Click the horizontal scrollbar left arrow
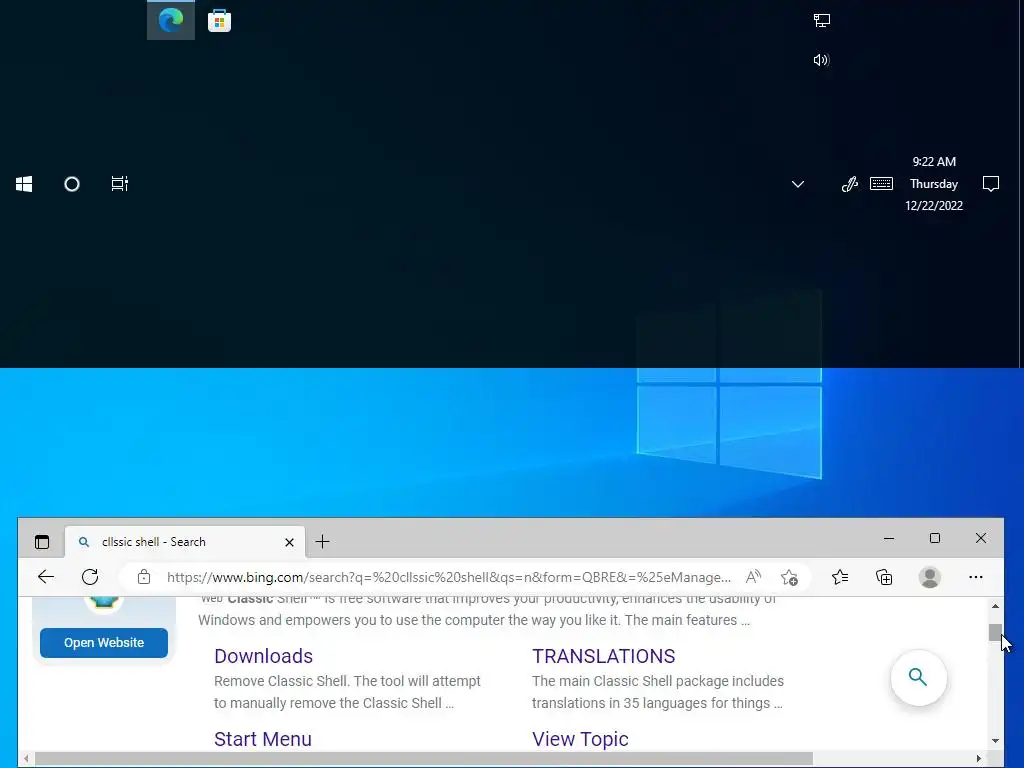 [26, 758]
